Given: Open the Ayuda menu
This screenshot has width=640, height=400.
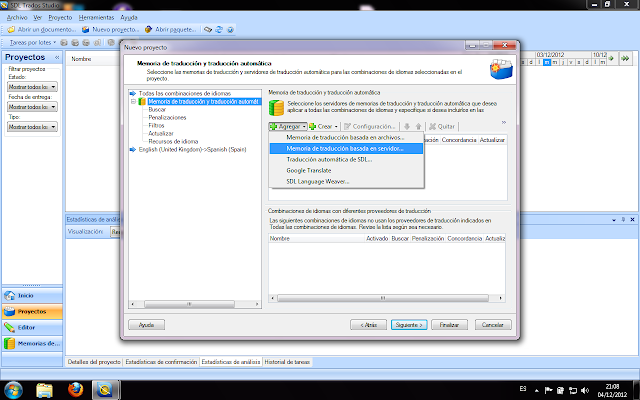Looking at the screenshot, I should [x=129, y=18].
